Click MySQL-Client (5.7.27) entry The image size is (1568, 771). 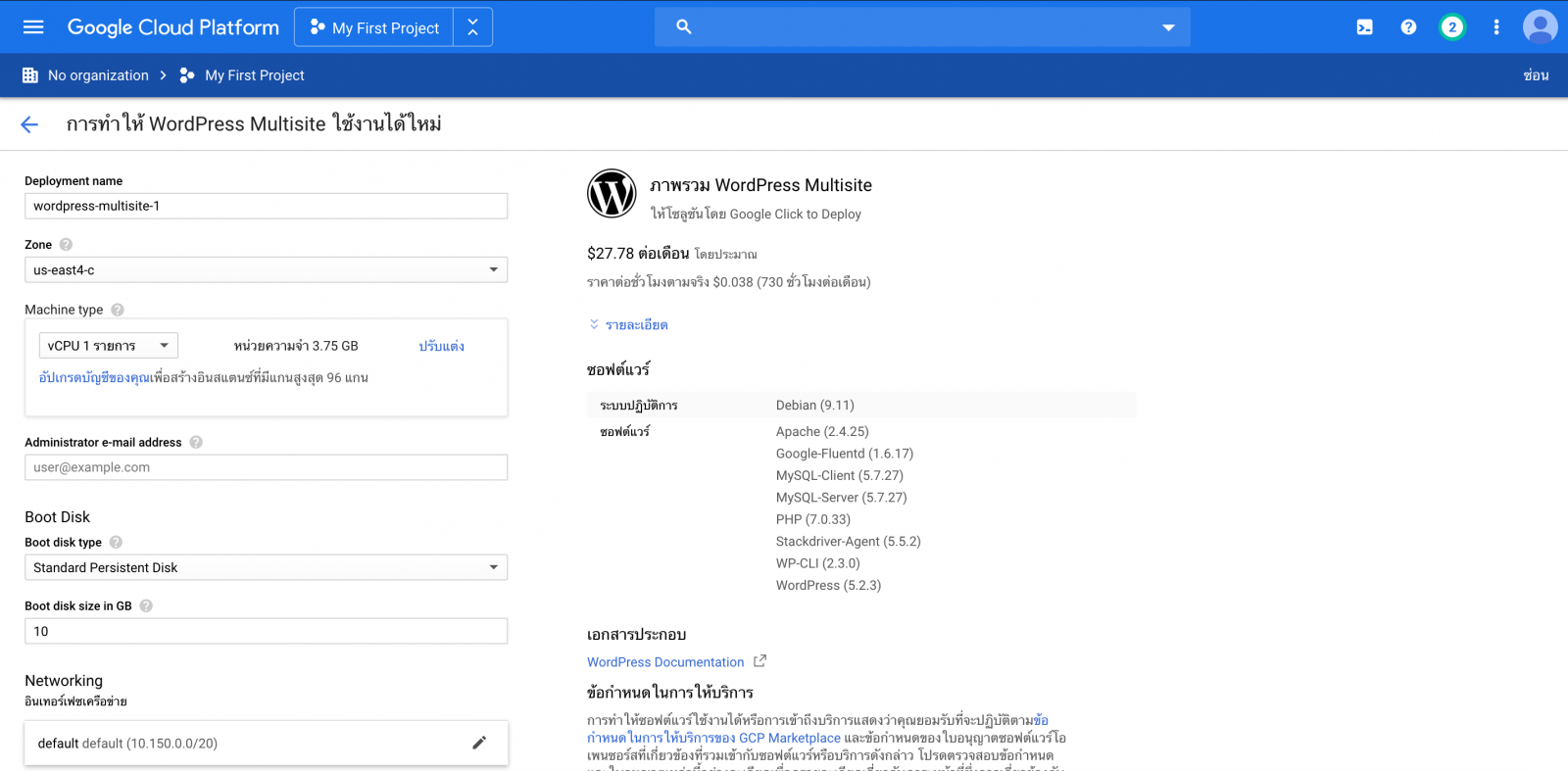[840, 476]
